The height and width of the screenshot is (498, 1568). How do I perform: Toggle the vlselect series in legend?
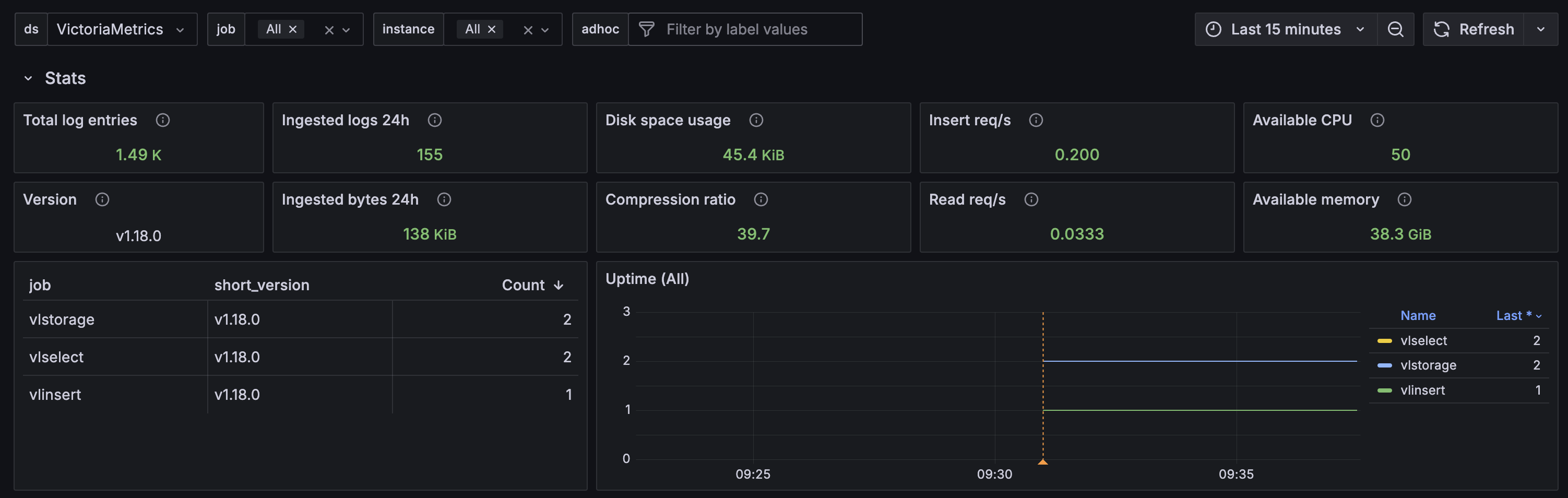click(x=1423, y=340)
